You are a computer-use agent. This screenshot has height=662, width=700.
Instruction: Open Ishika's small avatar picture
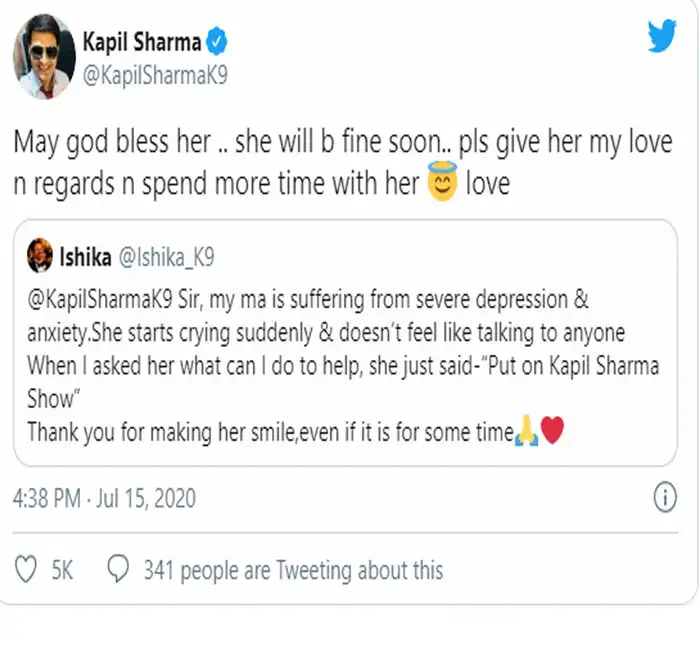pos(40,257)
